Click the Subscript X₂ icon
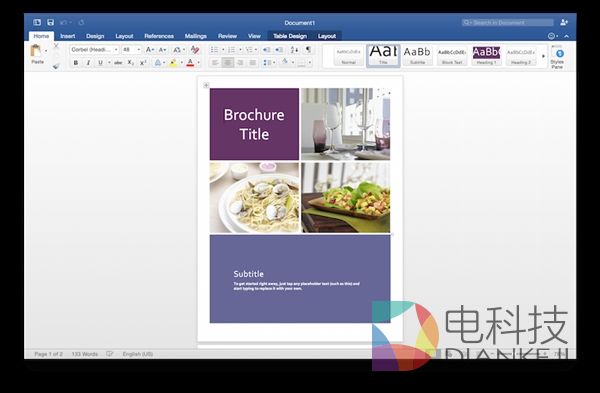The width and height of the screenshot is (600, 393). tap(130, 63)
